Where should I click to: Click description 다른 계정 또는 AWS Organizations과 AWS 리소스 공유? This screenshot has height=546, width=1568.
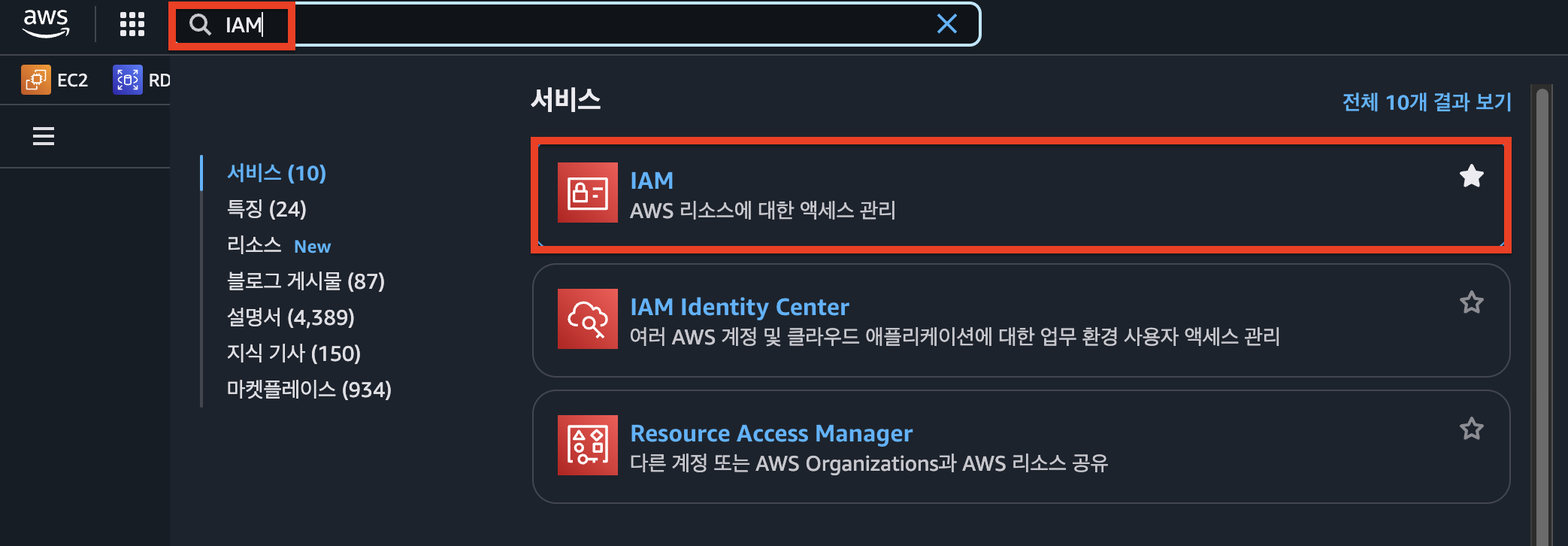[x=869, y=463]
